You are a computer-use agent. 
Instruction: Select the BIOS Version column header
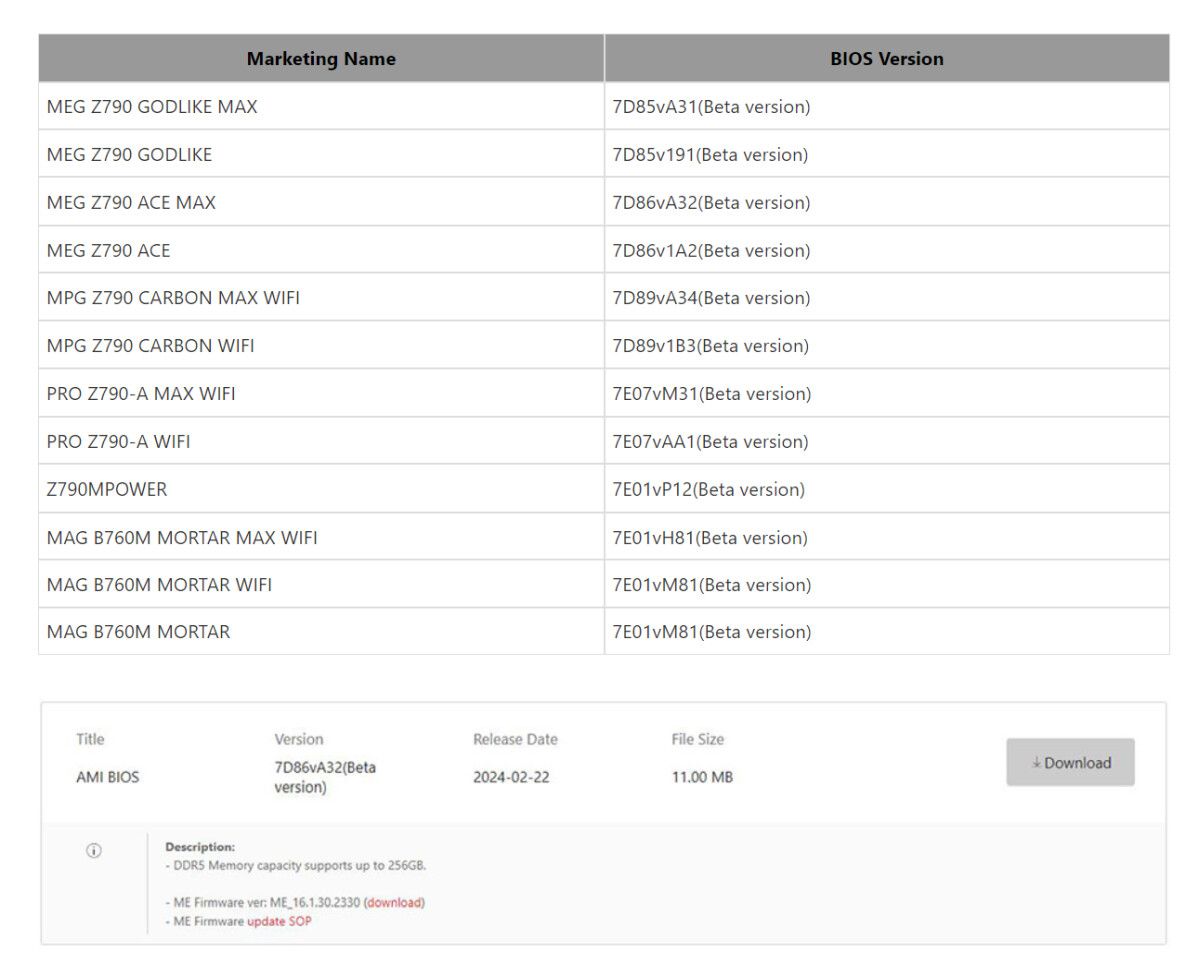[886, 58]
